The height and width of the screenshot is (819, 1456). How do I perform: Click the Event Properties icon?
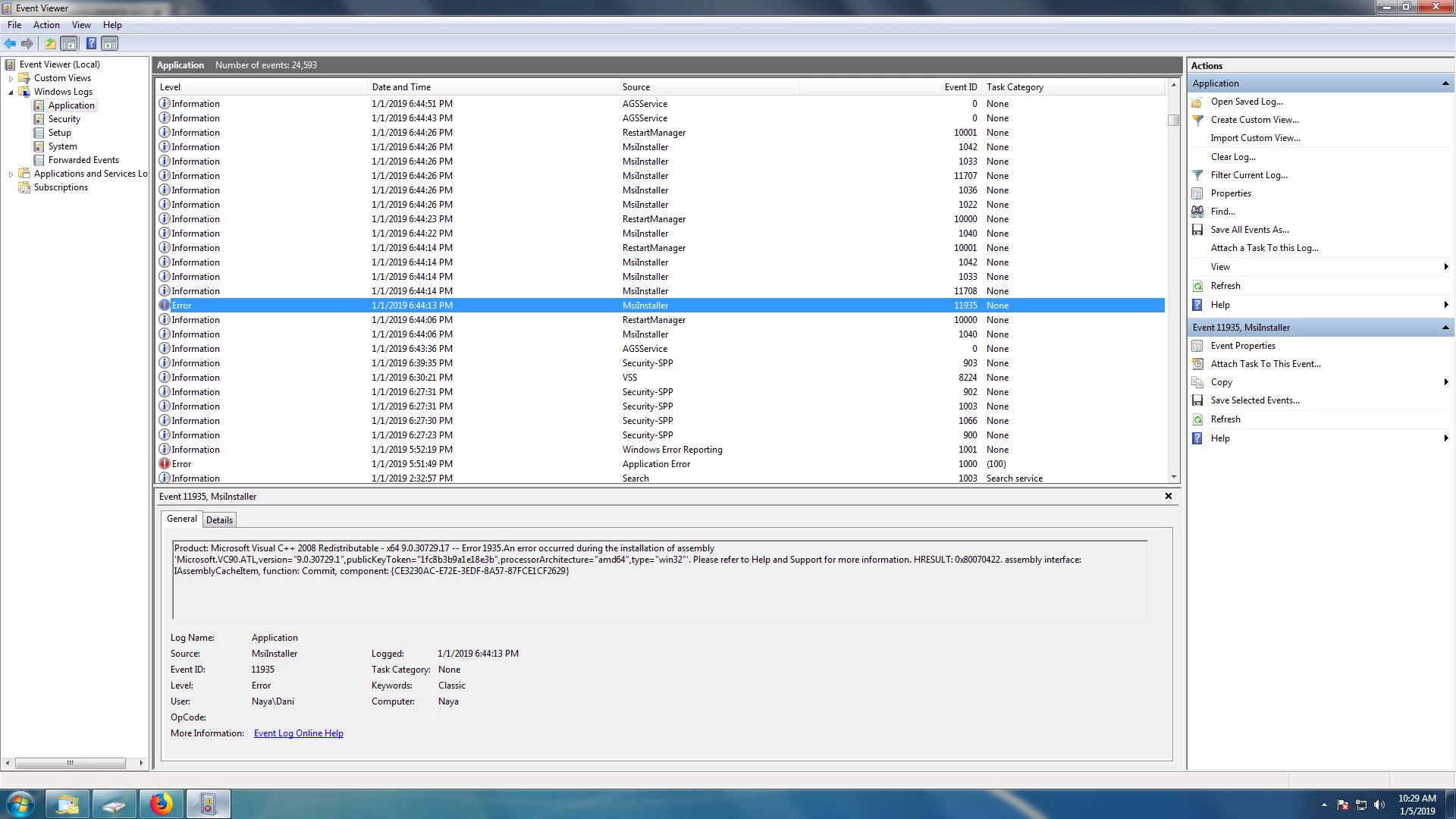pos(1197,346)
